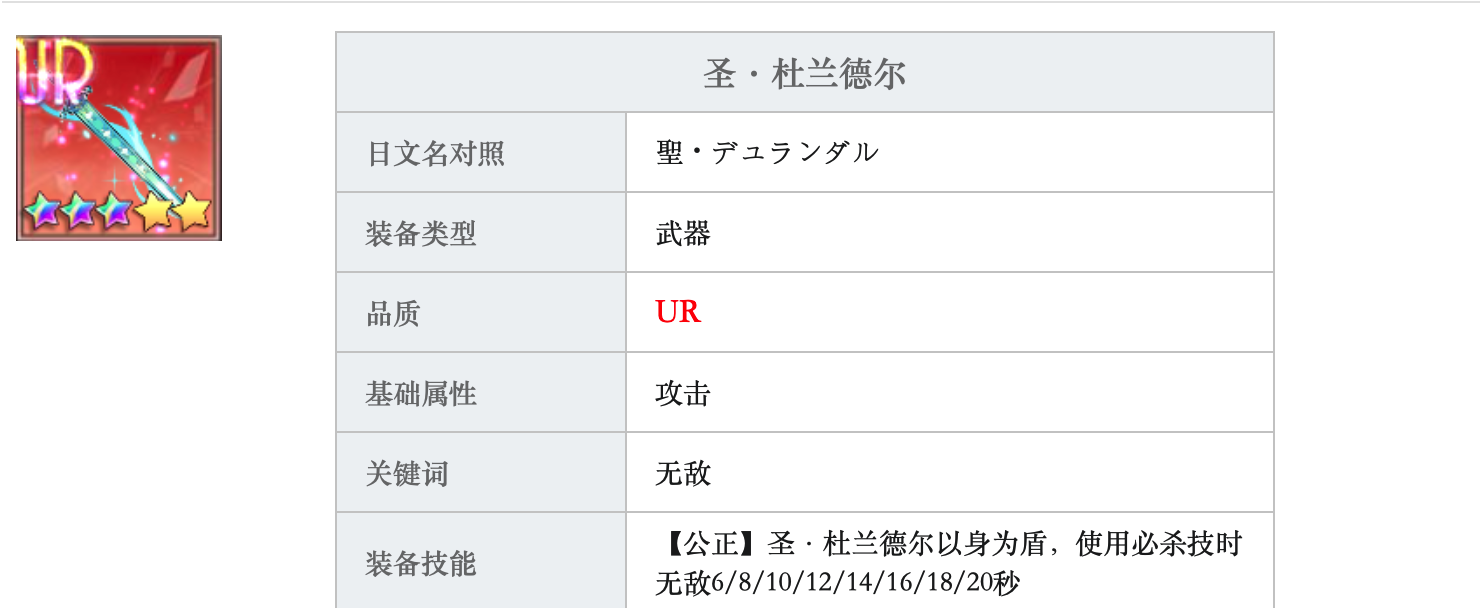Click the leftmost rainbow star on the icon
Screen dimensions: 1480x608
(x=41, y=212)
